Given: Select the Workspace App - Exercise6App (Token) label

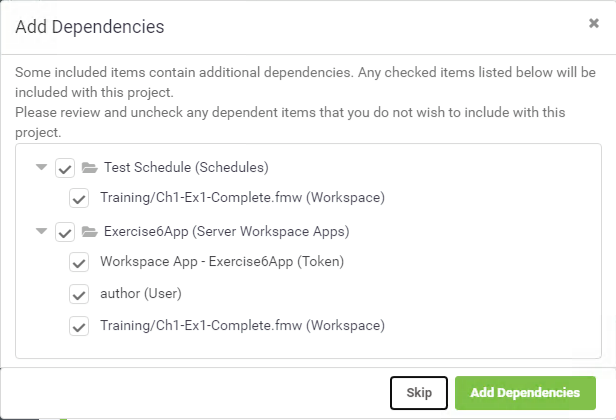Looking at the screenshot, I should point(222,262).
